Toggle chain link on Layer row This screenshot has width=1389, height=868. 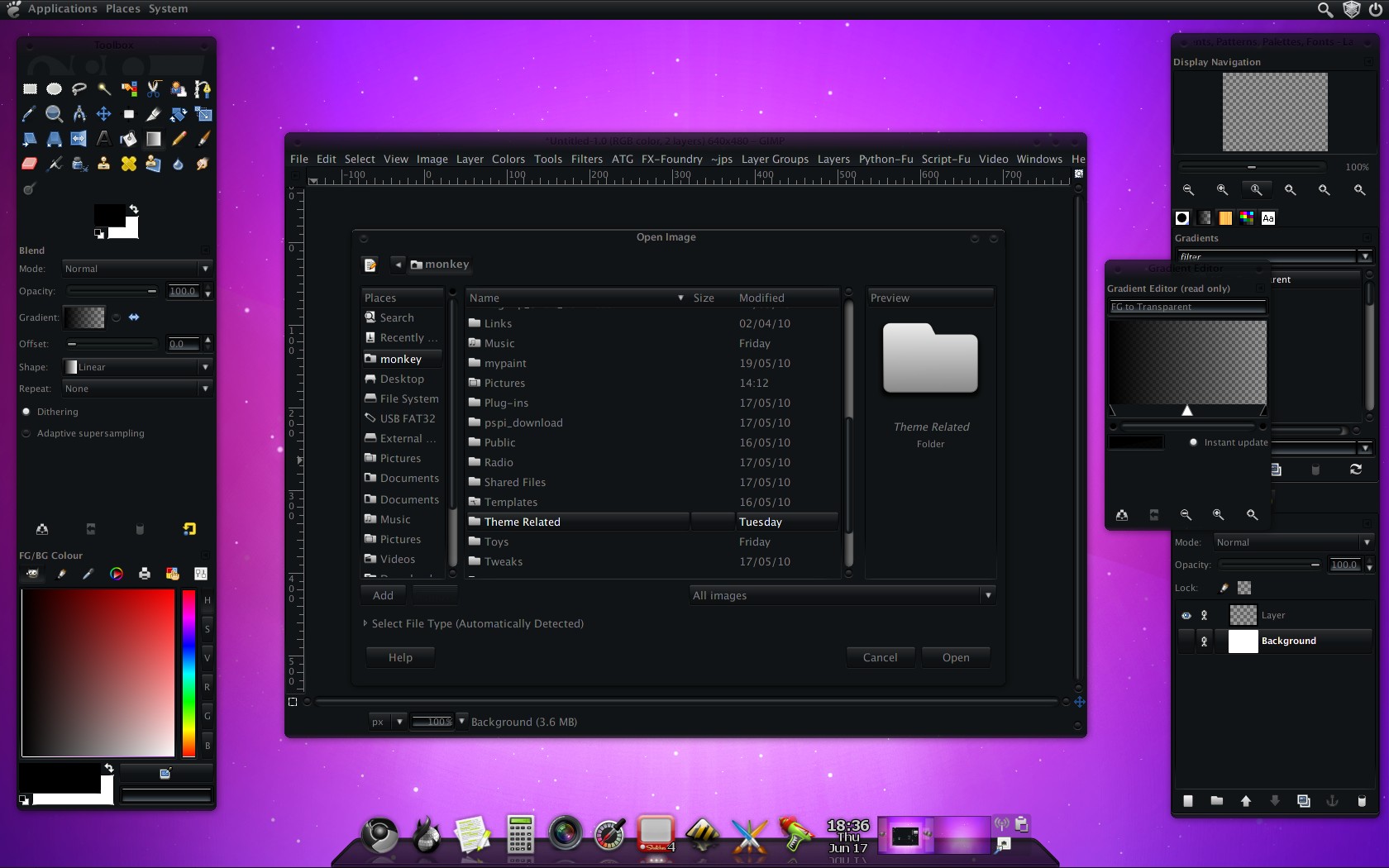tap(1205, 616)
